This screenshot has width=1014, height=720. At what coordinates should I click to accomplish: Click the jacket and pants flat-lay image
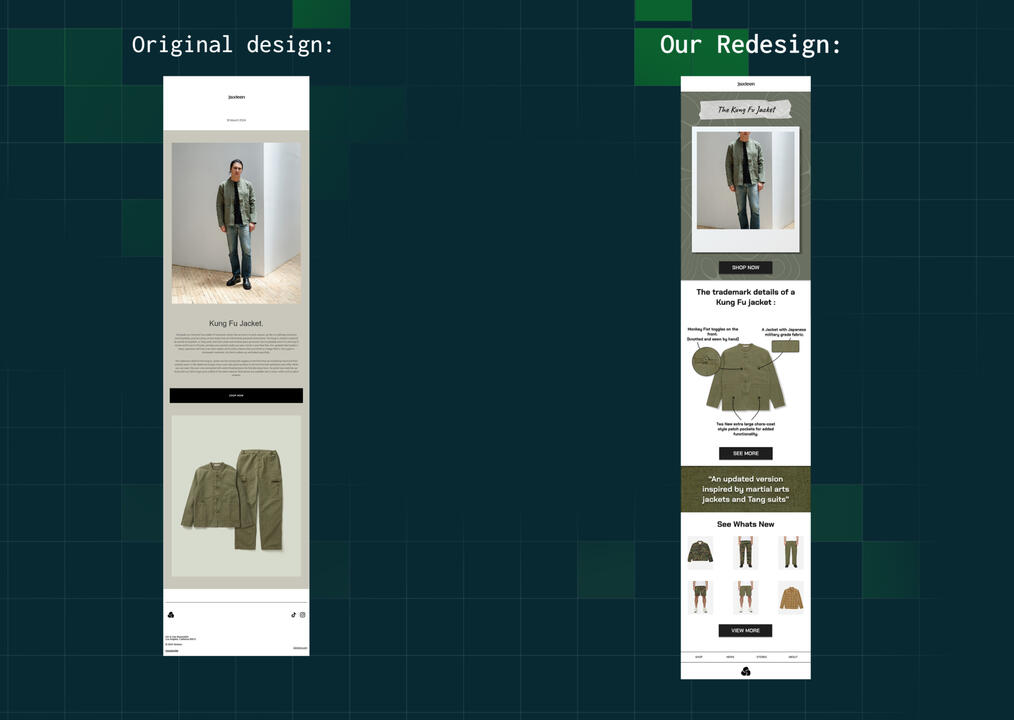(x=236, y=496)
